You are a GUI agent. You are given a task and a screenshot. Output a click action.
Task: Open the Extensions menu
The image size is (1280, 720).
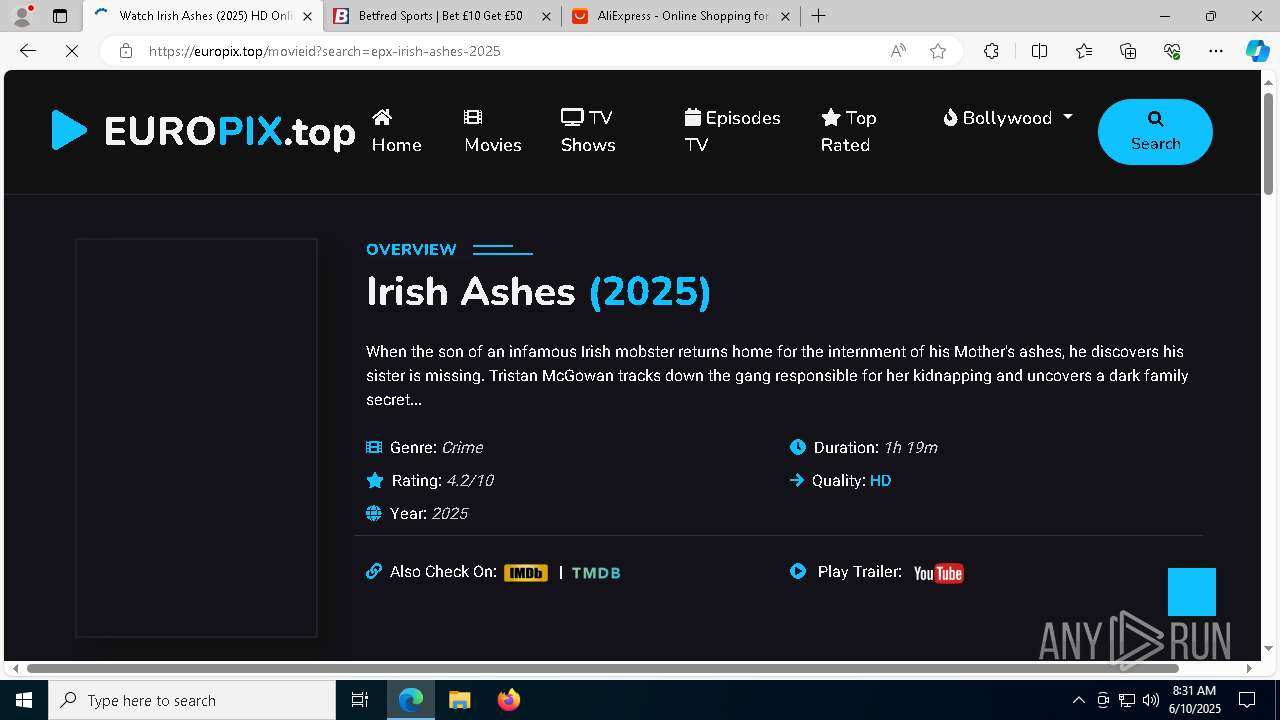click(991, 51)
